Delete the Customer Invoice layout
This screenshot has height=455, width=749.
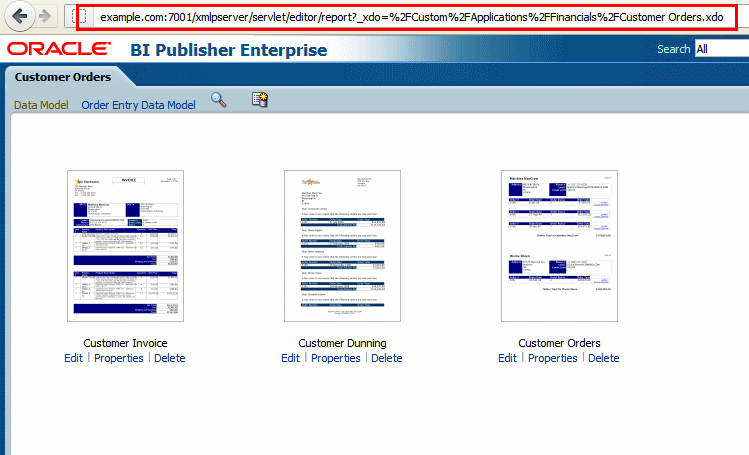pyautogui.click(x=170, y=358)
